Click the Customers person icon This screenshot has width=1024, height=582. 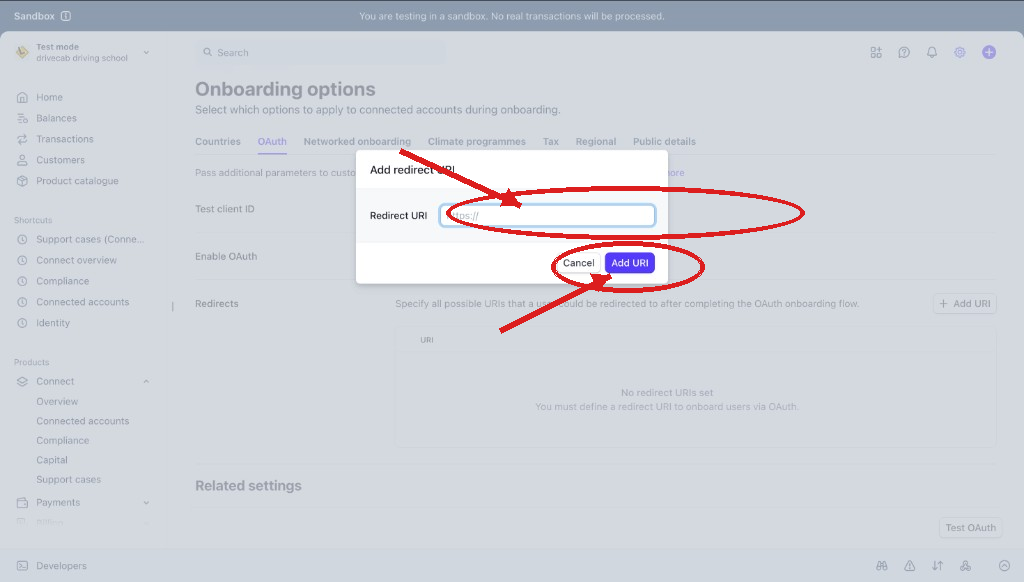click(22, 160)
